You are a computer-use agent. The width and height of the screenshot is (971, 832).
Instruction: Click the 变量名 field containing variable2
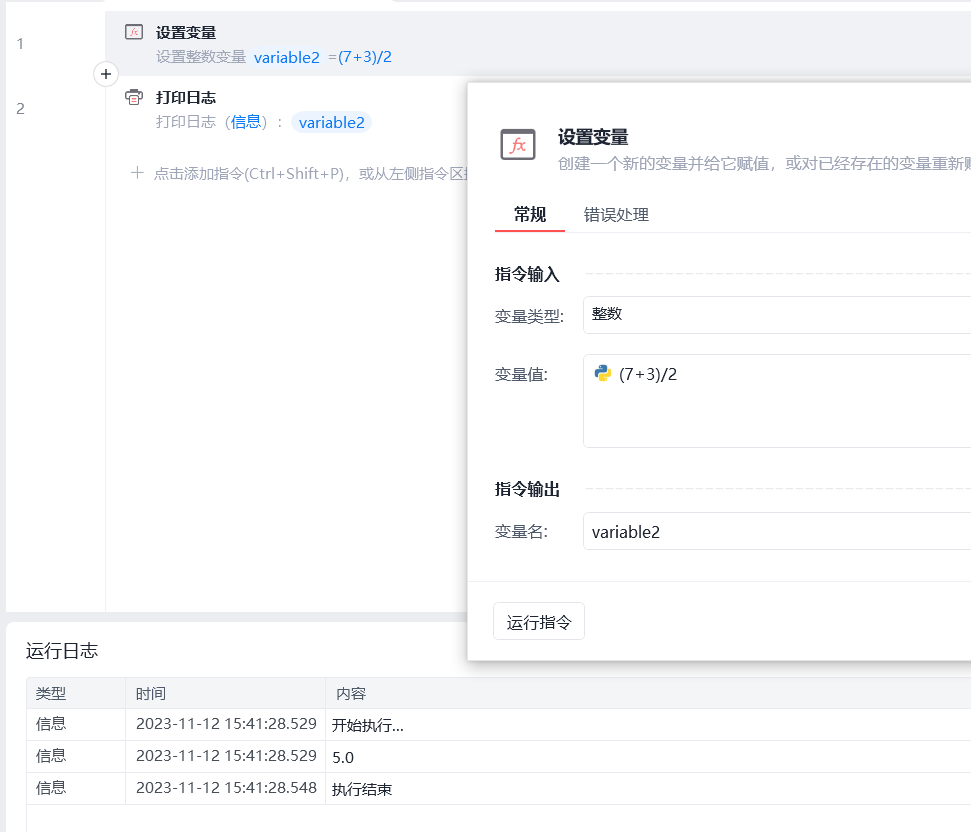pos(776,532)
